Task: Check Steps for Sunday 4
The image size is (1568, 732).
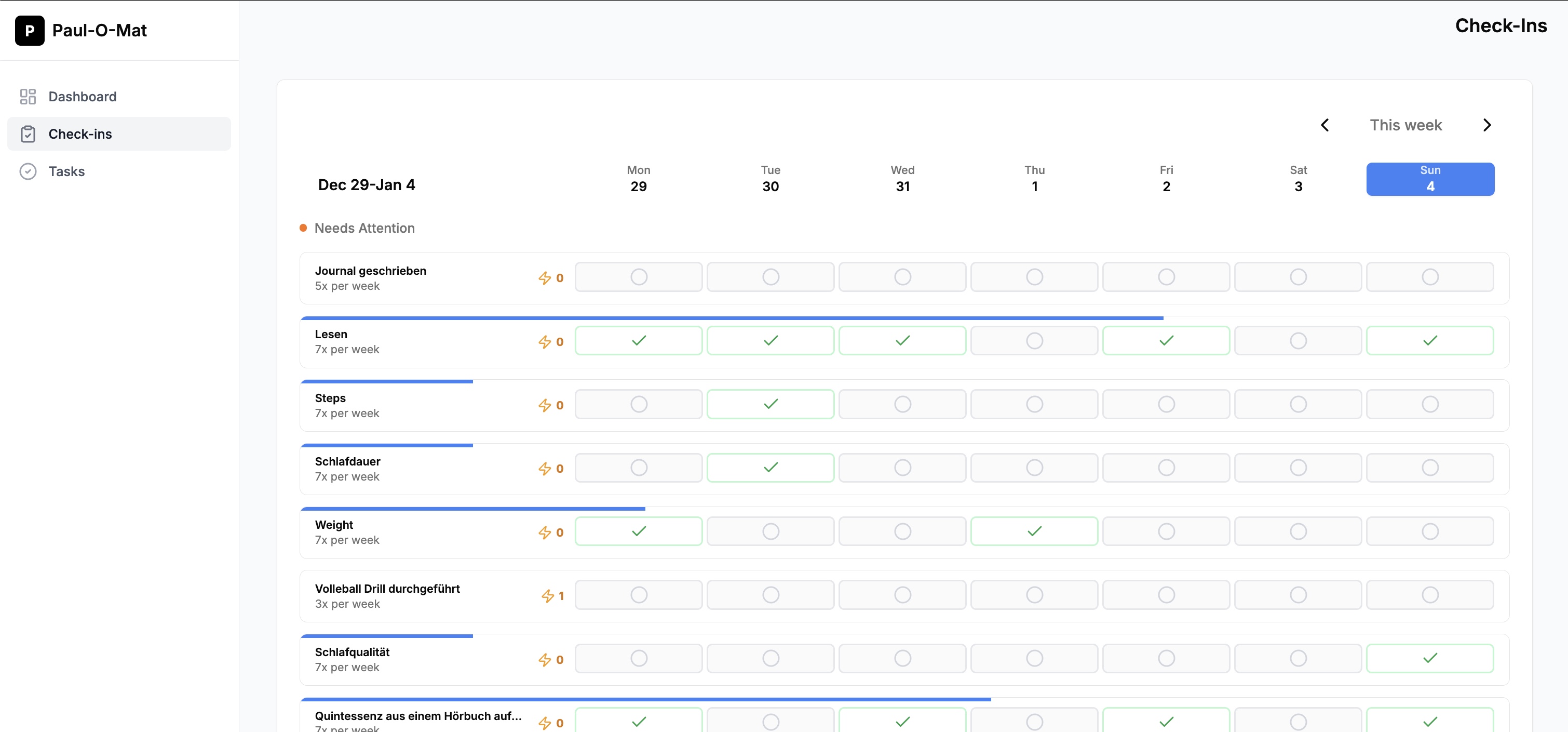Action: point(1429,404)
